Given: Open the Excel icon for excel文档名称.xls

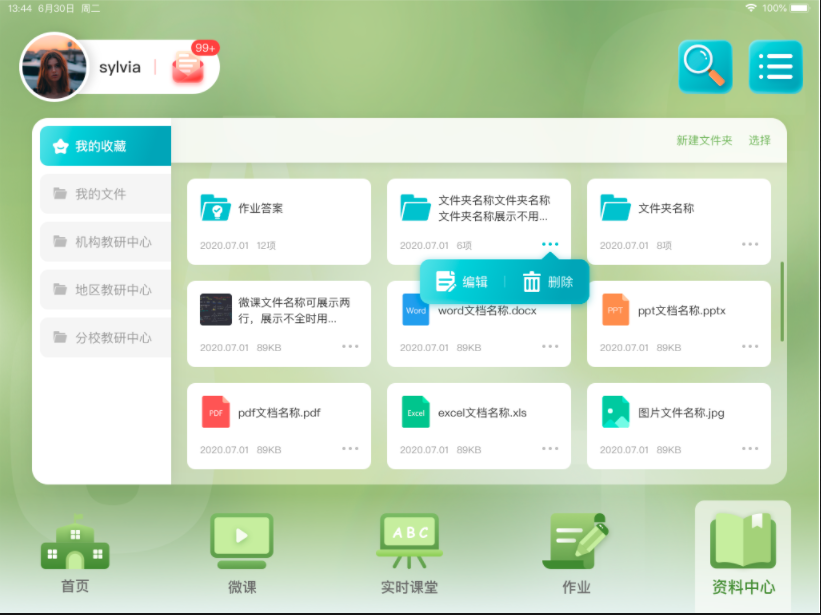Looking at the screenshot, I should (415, 411).
